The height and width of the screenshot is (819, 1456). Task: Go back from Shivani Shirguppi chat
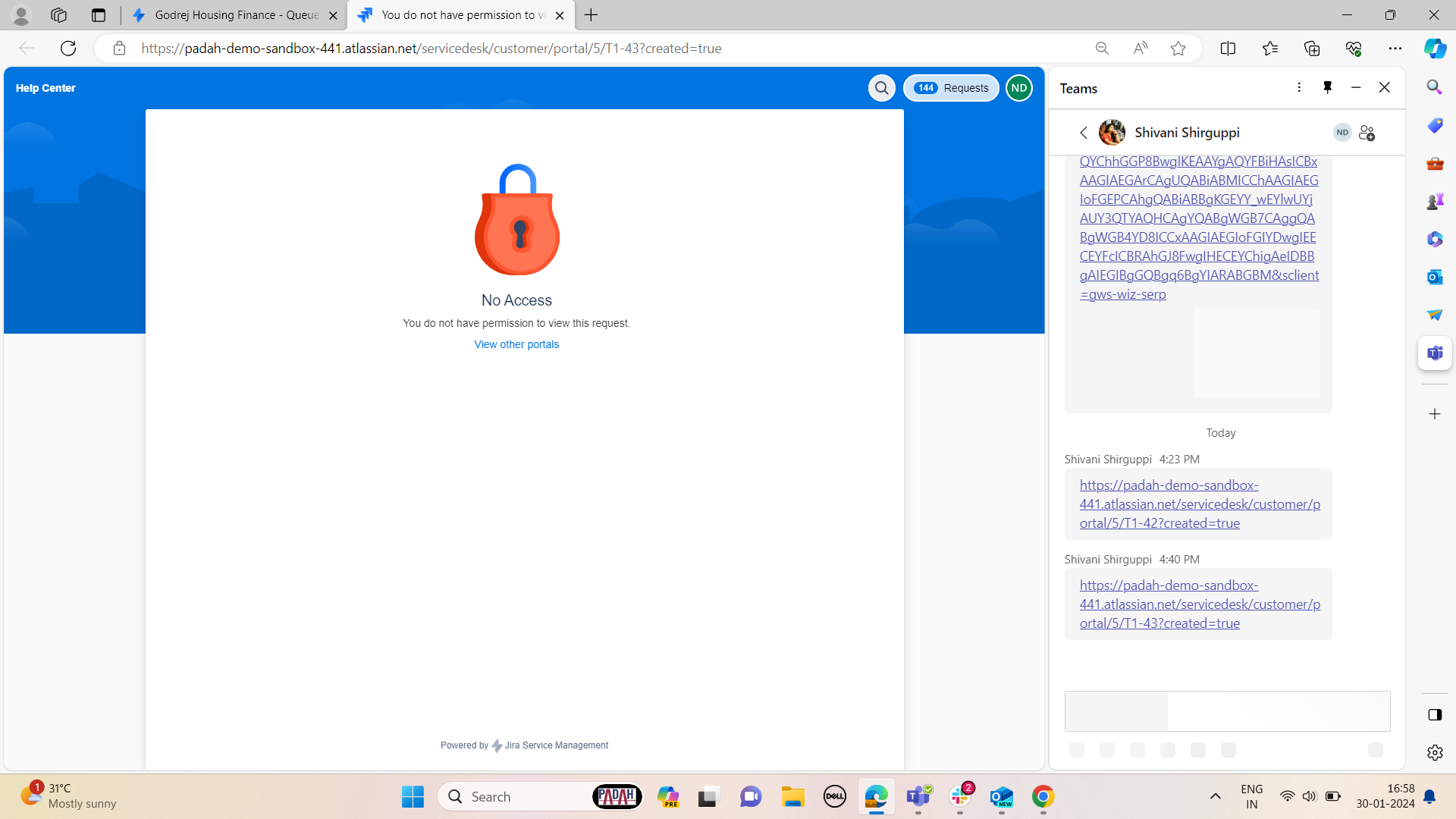tap(1084, 133)
